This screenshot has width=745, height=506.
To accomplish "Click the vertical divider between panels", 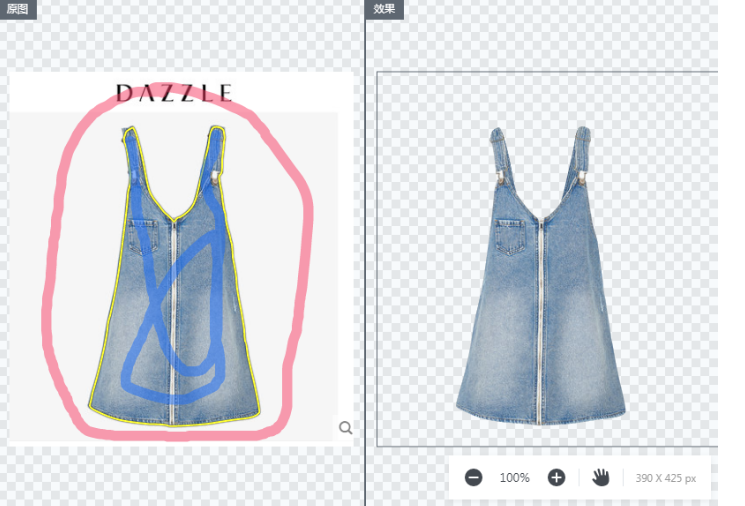I will tap(365, 250).
